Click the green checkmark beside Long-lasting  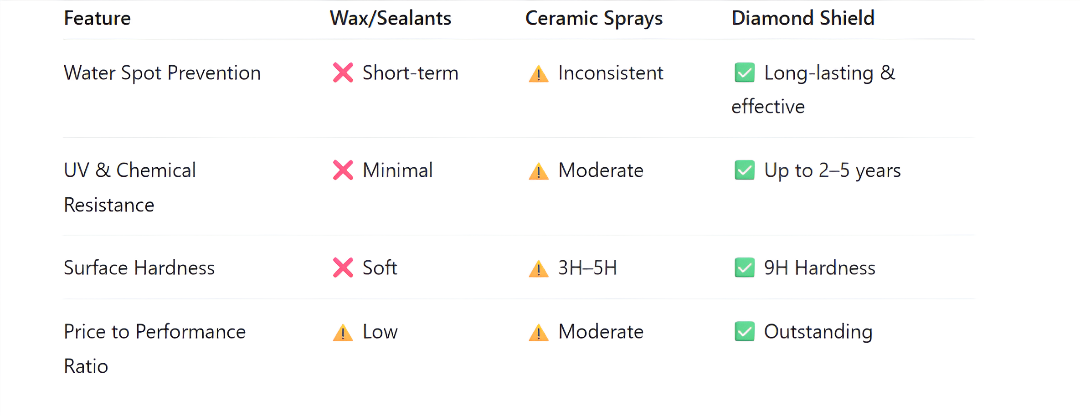tap(744, 73)
